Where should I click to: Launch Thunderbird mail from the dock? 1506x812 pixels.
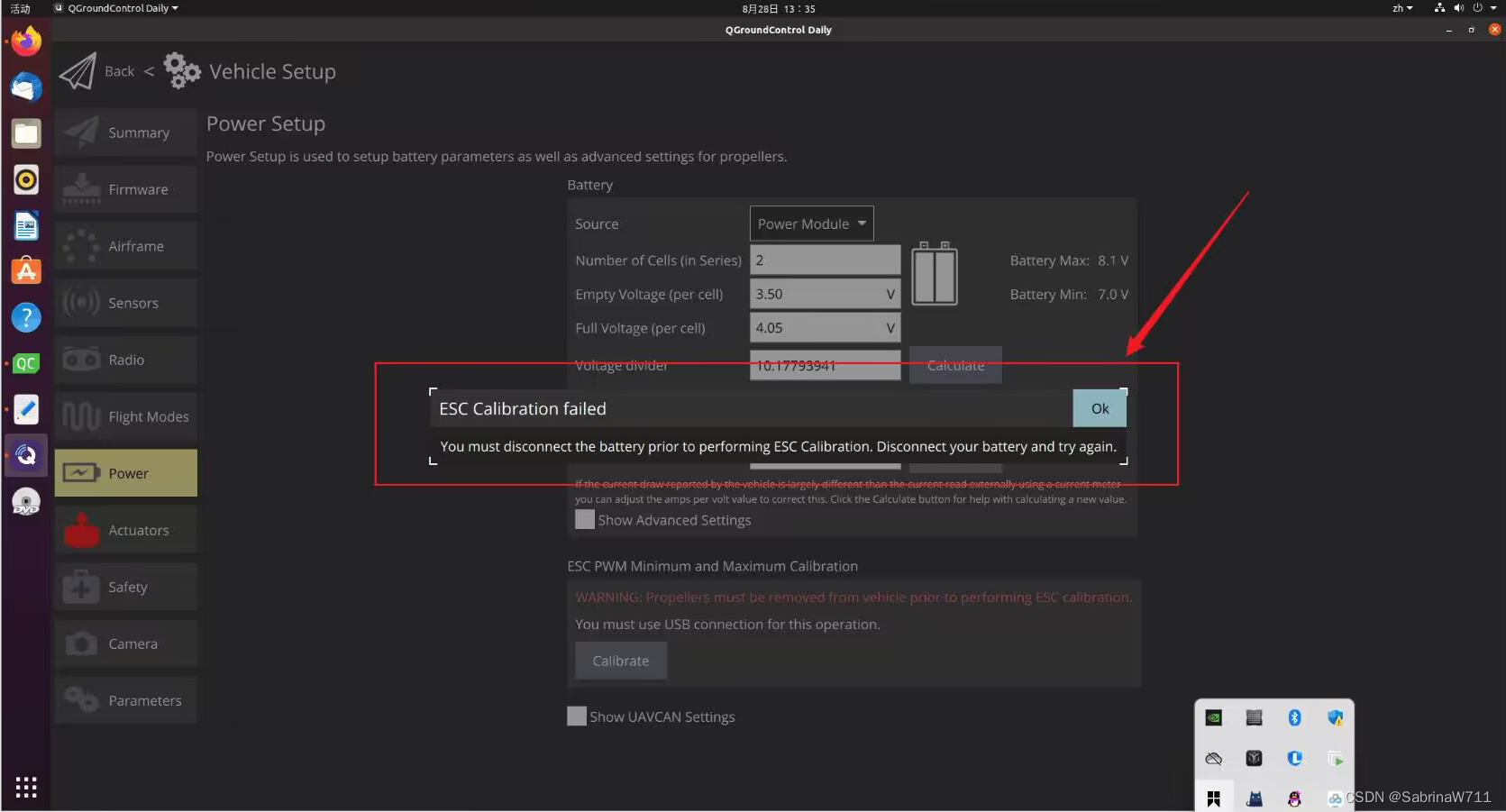coord(26,87)
